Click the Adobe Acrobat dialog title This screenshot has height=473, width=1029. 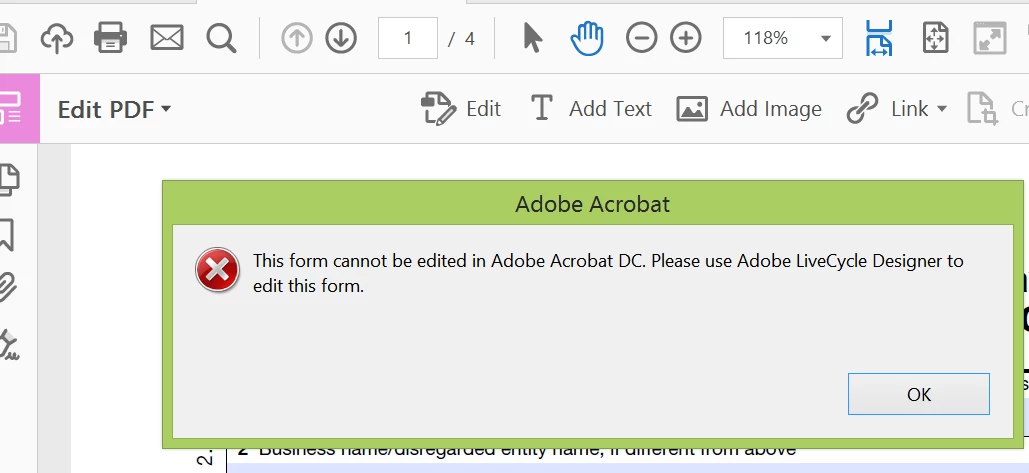(593, 204)
